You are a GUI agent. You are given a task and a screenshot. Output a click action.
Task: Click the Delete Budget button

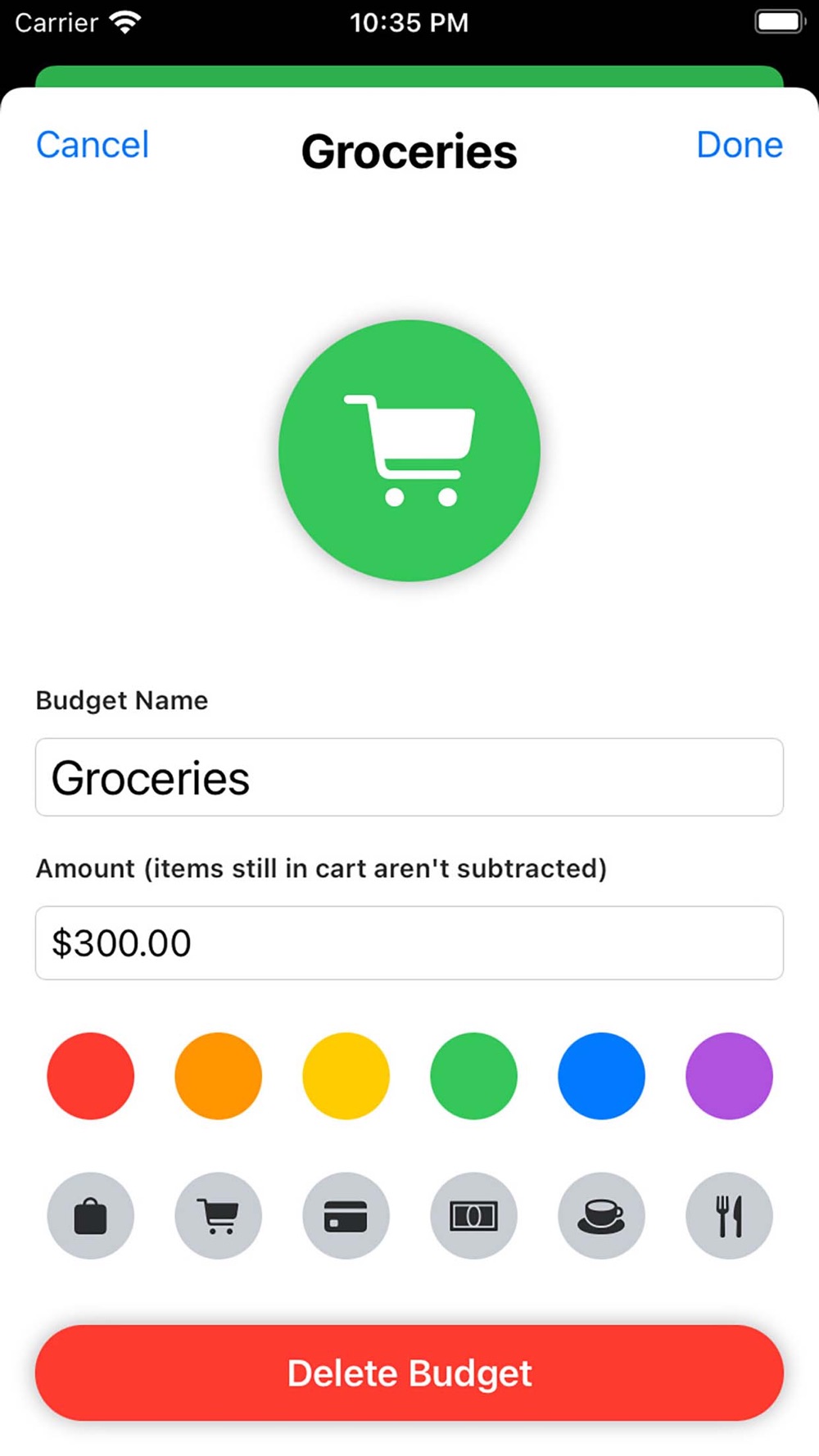409,1373
